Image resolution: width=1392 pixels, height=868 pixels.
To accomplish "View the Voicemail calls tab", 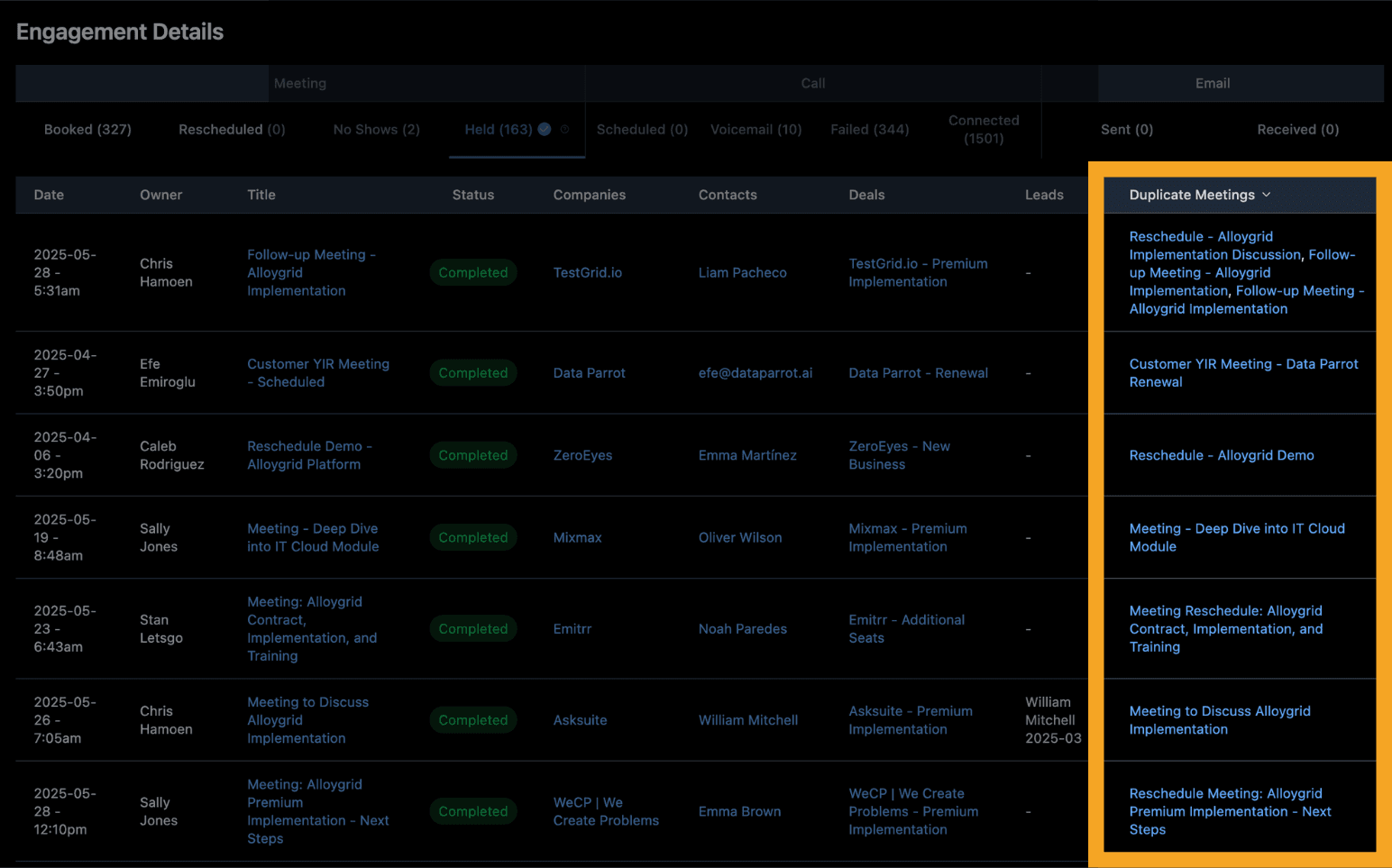I will (x=756, y=129).
